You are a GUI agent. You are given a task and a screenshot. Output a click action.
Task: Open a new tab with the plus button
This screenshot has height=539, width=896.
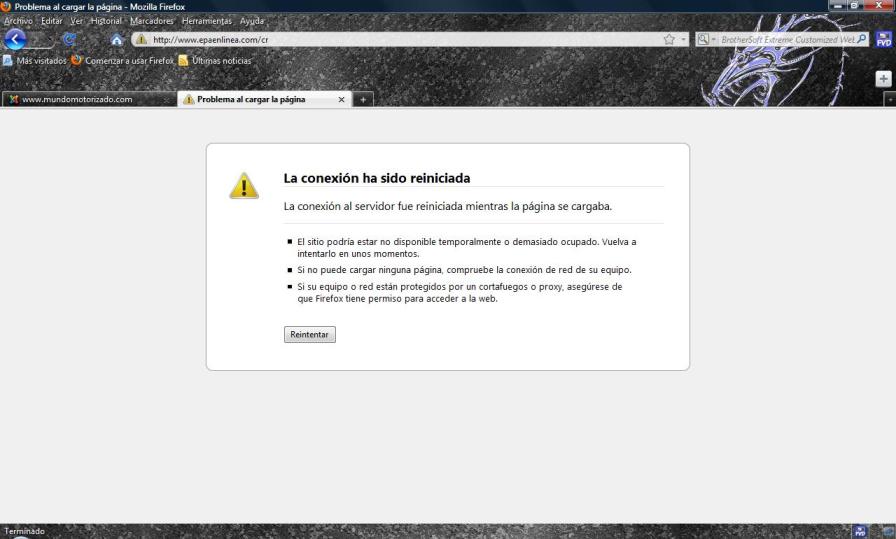tap(363, 99)
